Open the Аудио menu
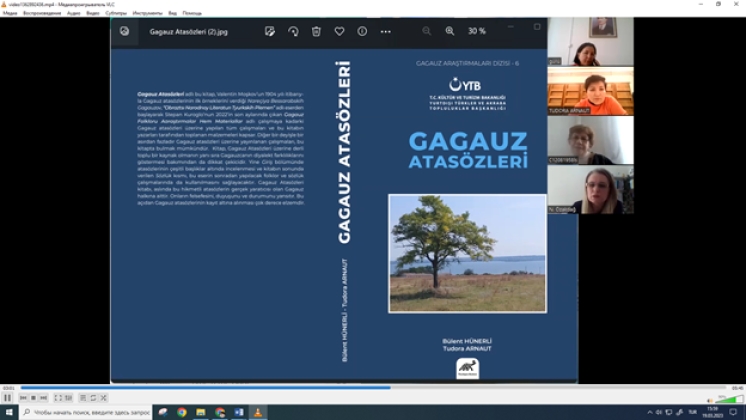Image resolution: width=746 pixels, height=420 pixels. (x=74, y=13)
